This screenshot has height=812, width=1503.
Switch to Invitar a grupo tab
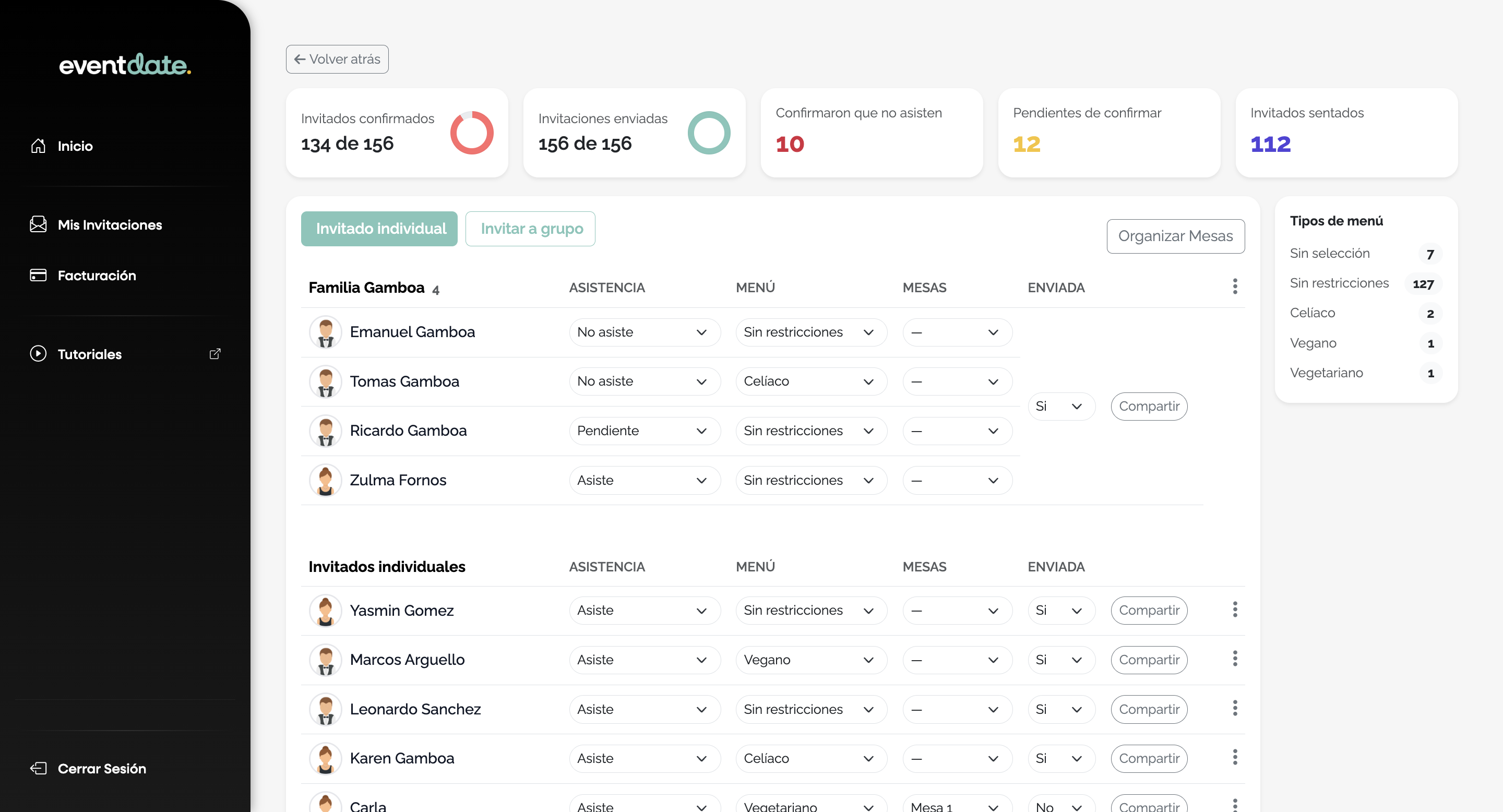[x=530, y=229]
